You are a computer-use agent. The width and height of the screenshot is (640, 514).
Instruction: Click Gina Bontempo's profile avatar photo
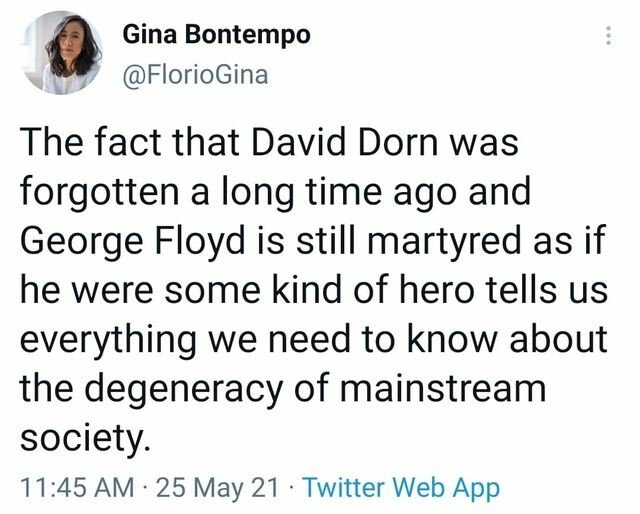[62, 52]
